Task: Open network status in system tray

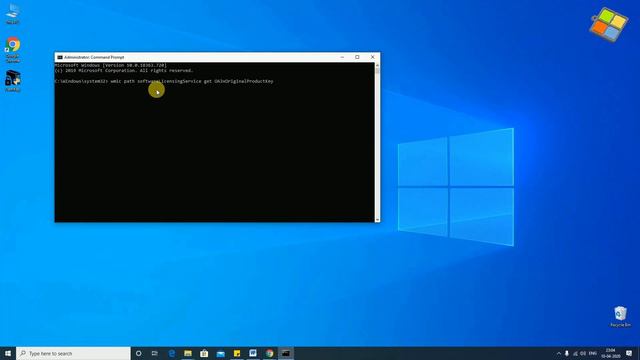Action: click(575, 353)
